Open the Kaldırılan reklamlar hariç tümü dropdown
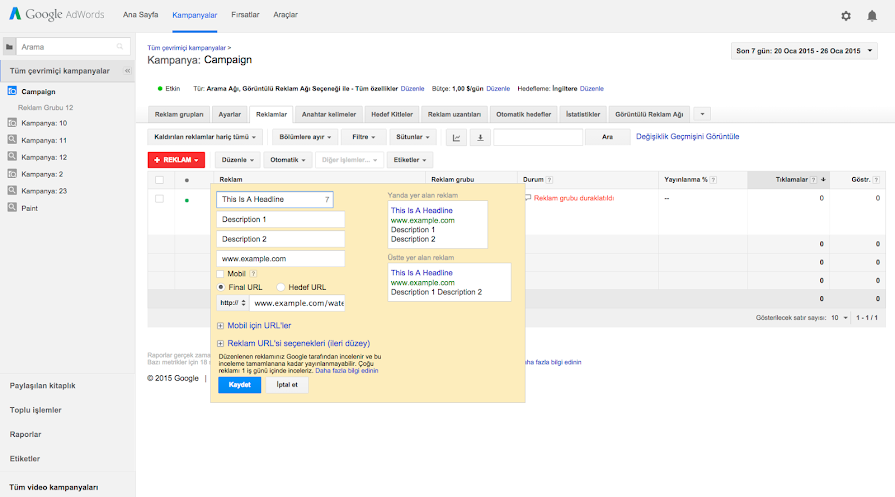 coord(205,137)
